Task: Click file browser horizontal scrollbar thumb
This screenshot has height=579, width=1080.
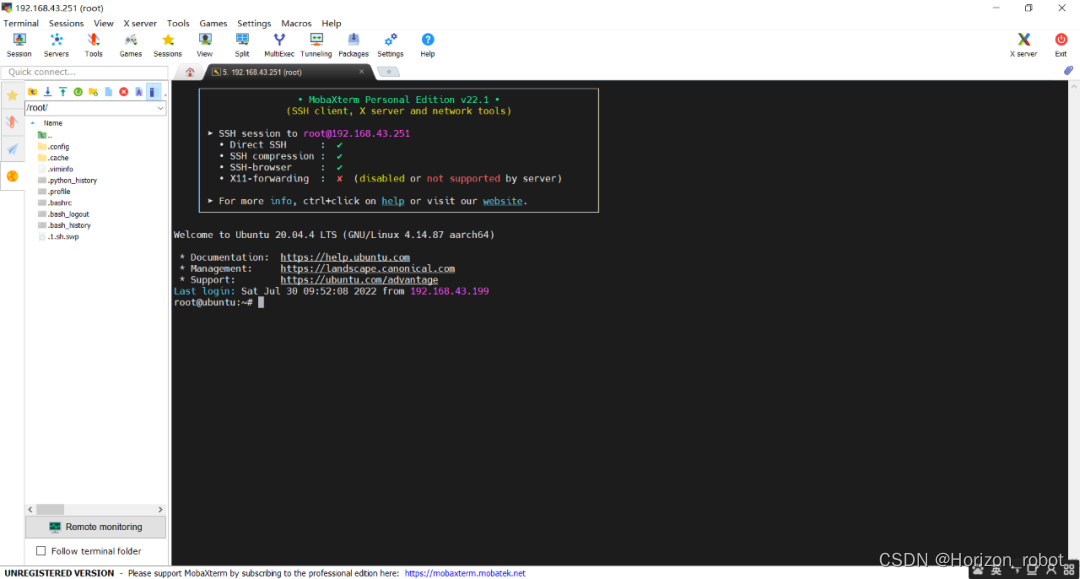Action: [x=50, y=509]
